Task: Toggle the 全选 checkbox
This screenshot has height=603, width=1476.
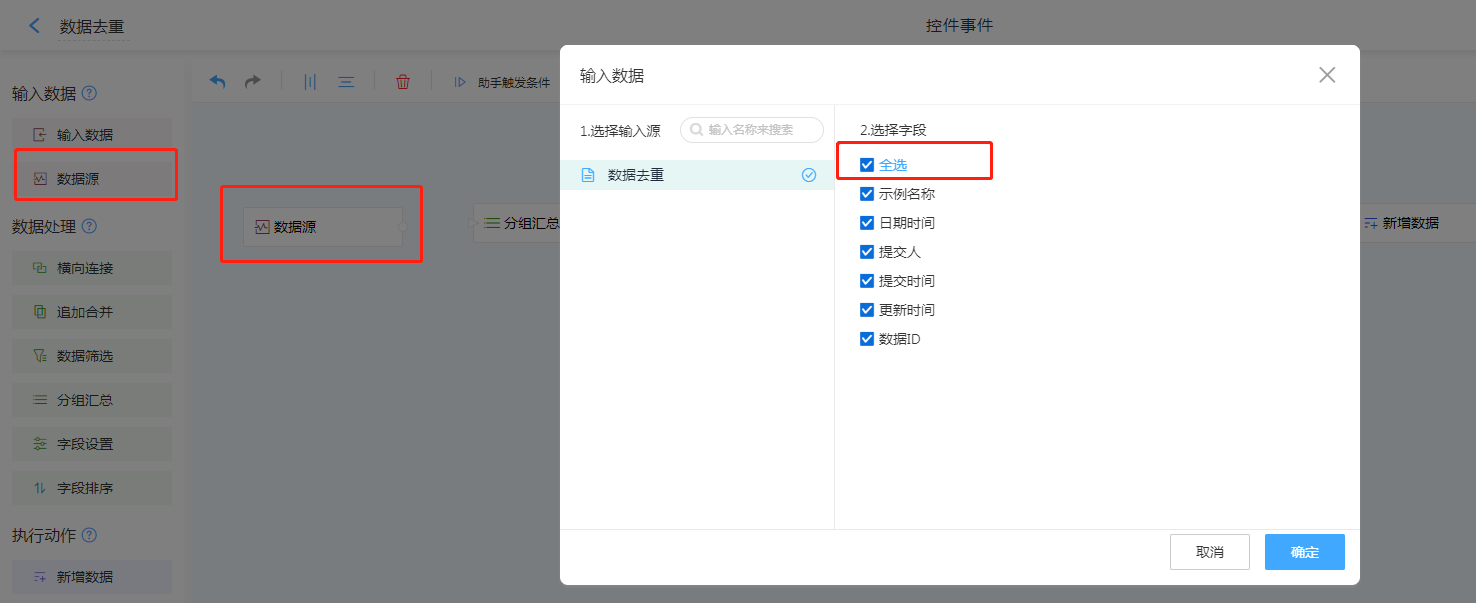Action: pos(867,165)
